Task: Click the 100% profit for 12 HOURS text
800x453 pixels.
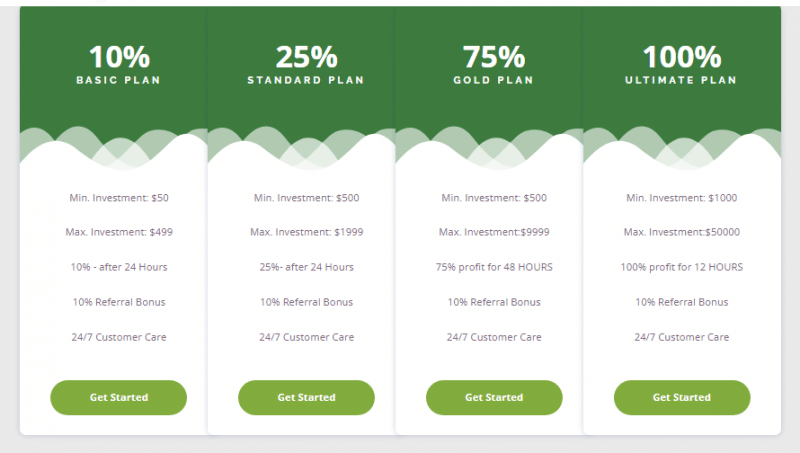Action: tap(682, 267)
